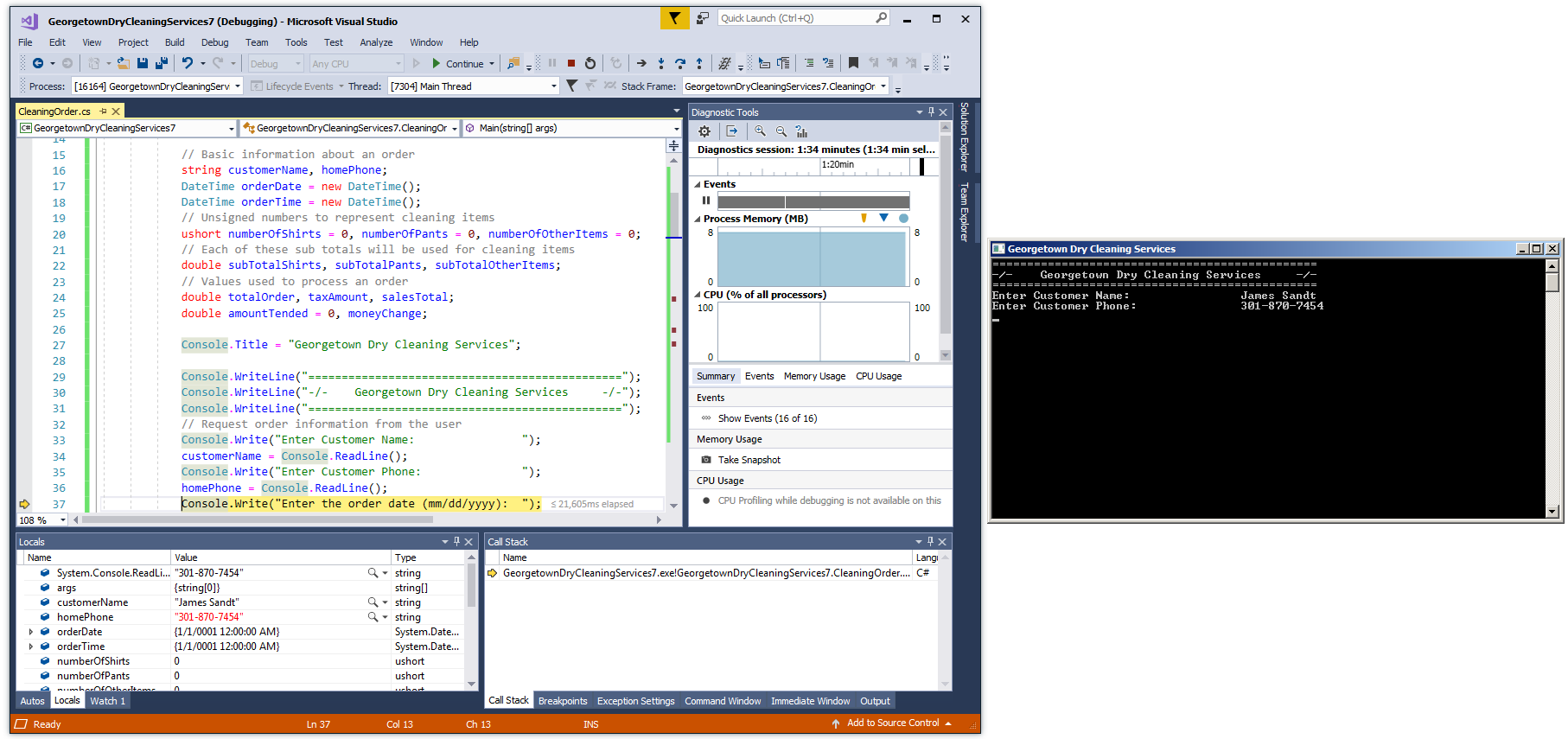This screenshot has width=1568, height=739.
Task: Pin the CleaningOrder.cs tab
Action: tap(103, 111)
